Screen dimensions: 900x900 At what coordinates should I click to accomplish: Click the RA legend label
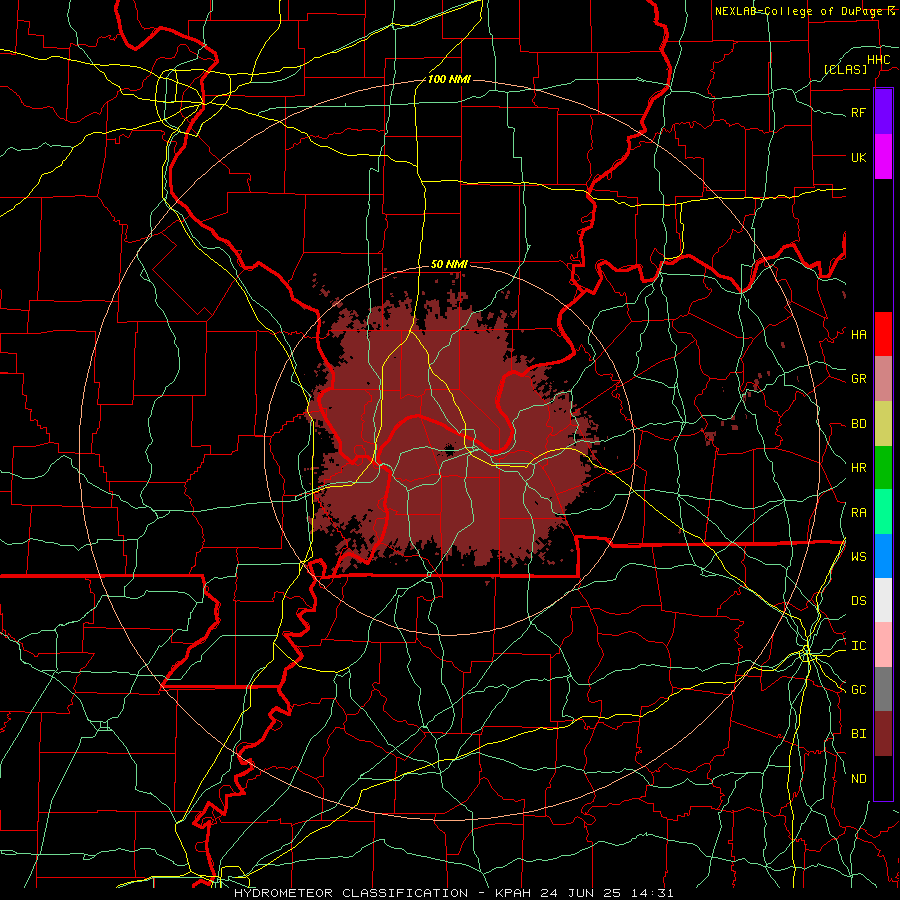858,513
